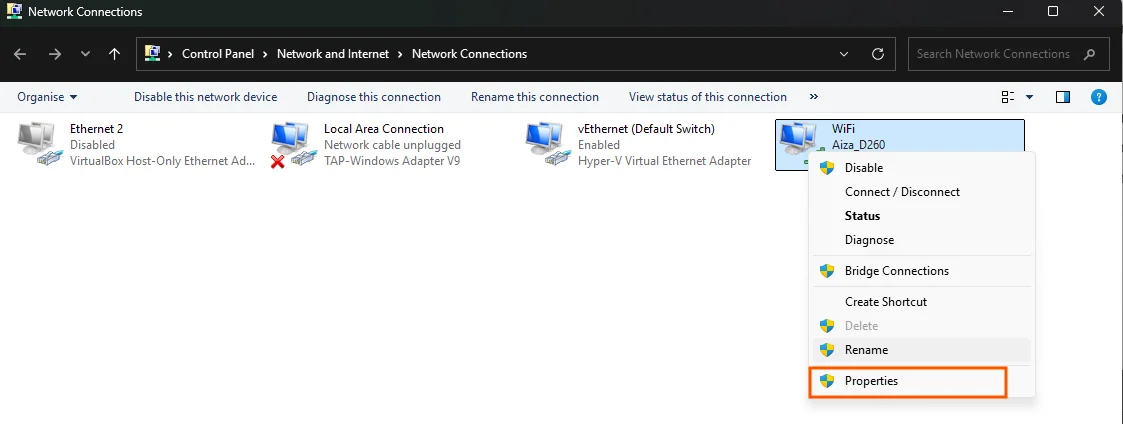Change view layout icon
Screen dimensions: 1123x424
(x=1008, y=97)
